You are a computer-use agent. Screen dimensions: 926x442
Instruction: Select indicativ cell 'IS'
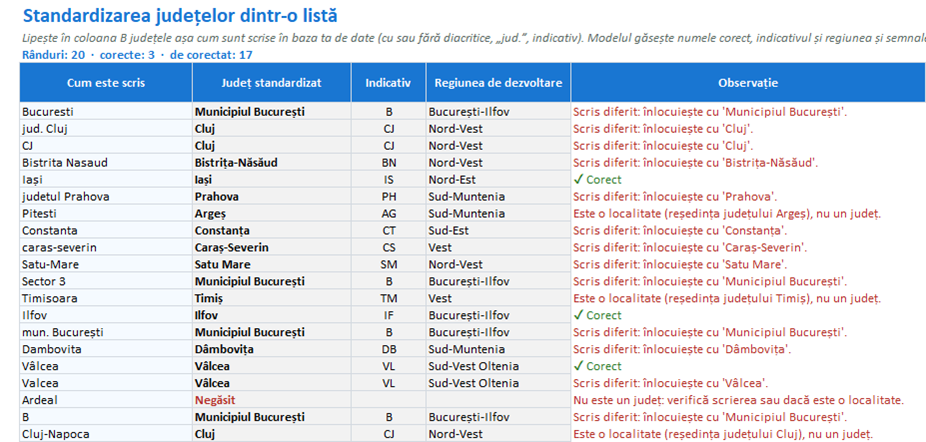tap(388, 179)
